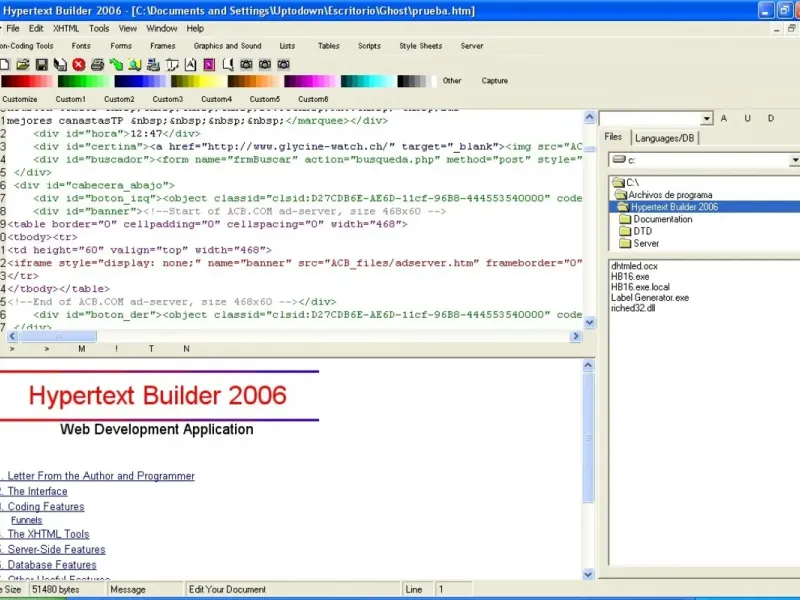Open the combo box dropdown beside A U D
800x600 pixels.
[706, 119]
